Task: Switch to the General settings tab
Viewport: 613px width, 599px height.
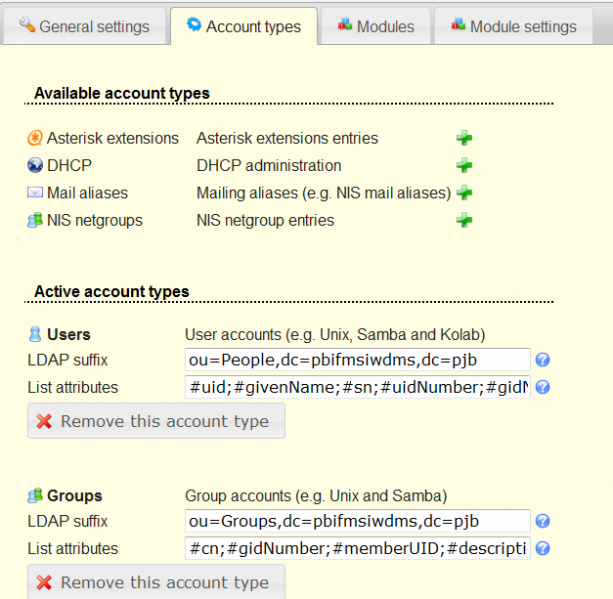Action: [x=84, y=26]
